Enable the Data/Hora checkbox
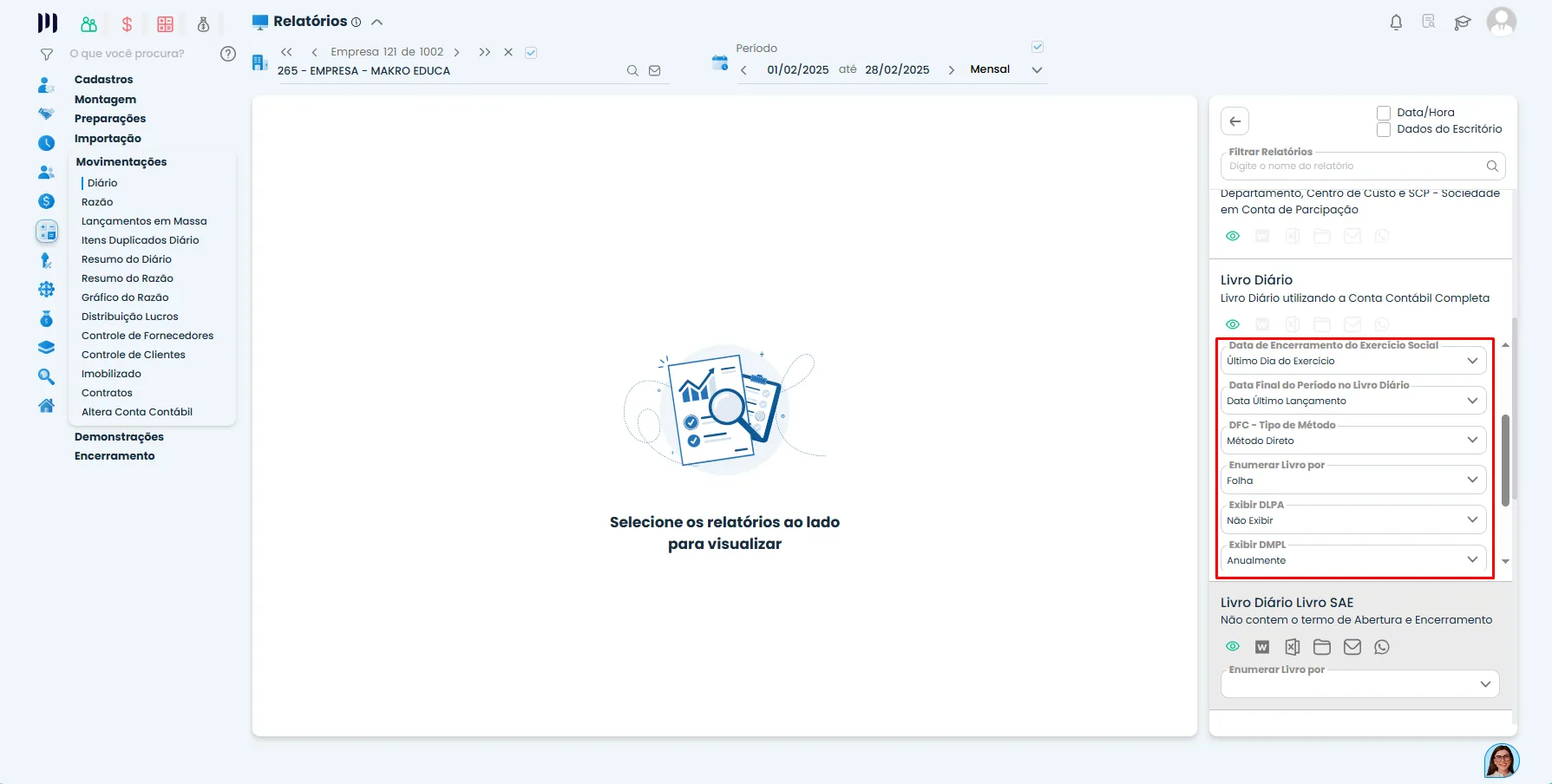Viewport: 1552px width, 784px height. click(x=1384, y=113)
